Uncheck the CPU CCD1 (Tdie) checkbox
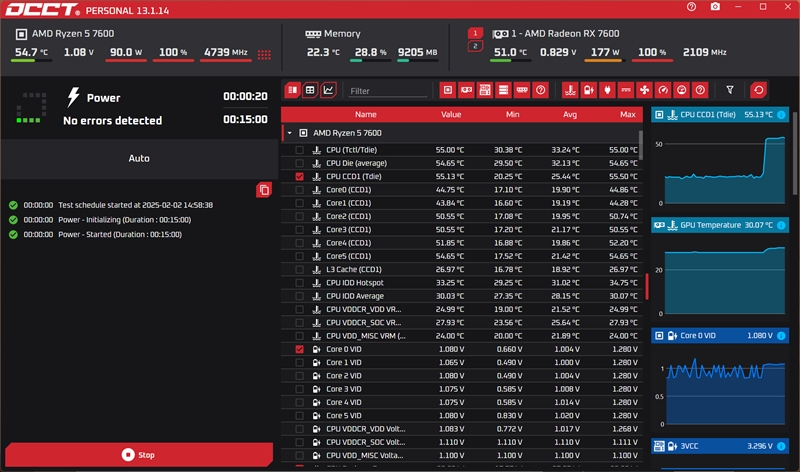Screen dimensions: 800x472 pos(299,177)
